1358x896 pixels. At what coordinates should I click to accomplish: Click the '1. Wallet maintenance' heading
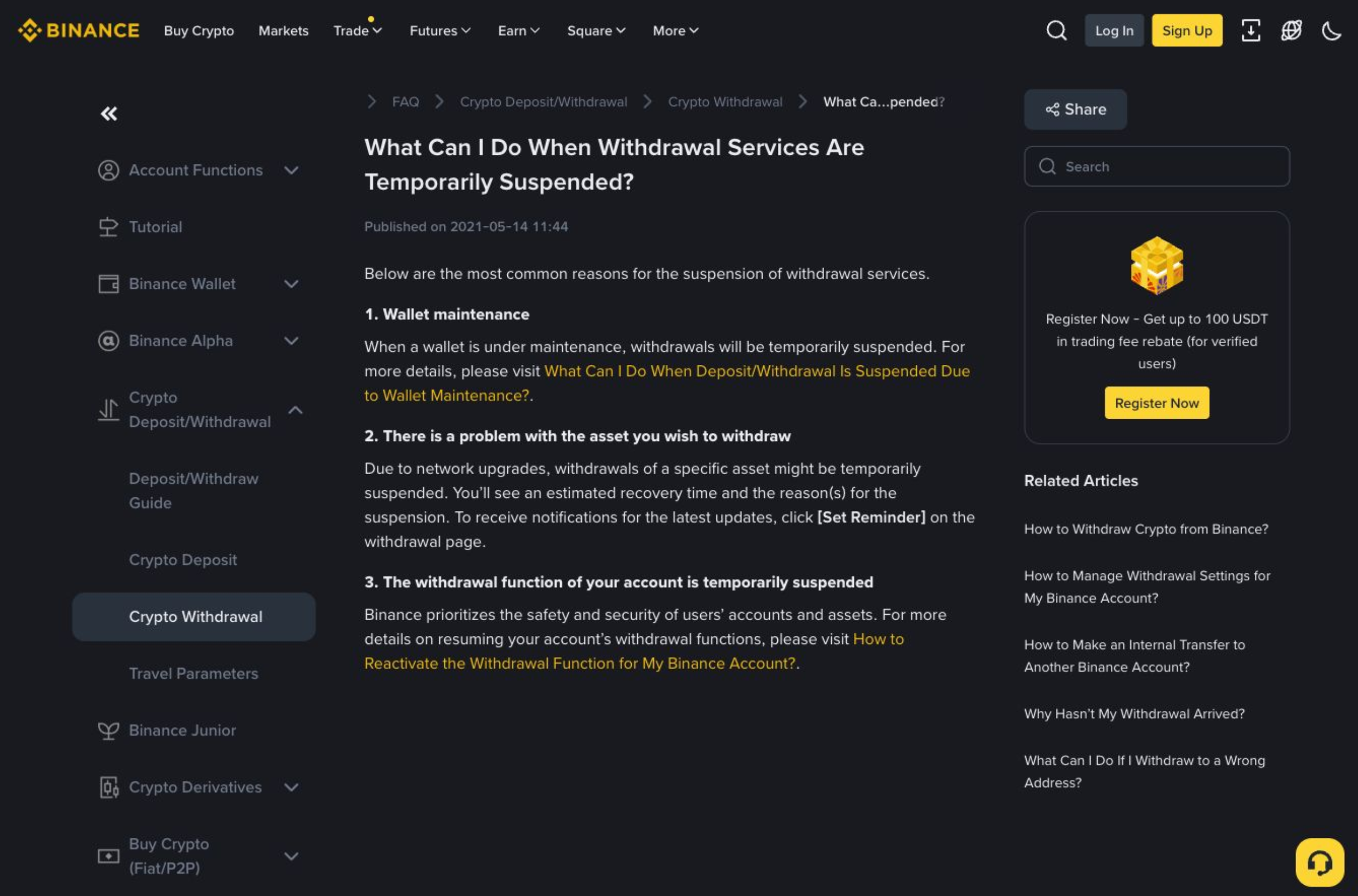tap(447, 314)
